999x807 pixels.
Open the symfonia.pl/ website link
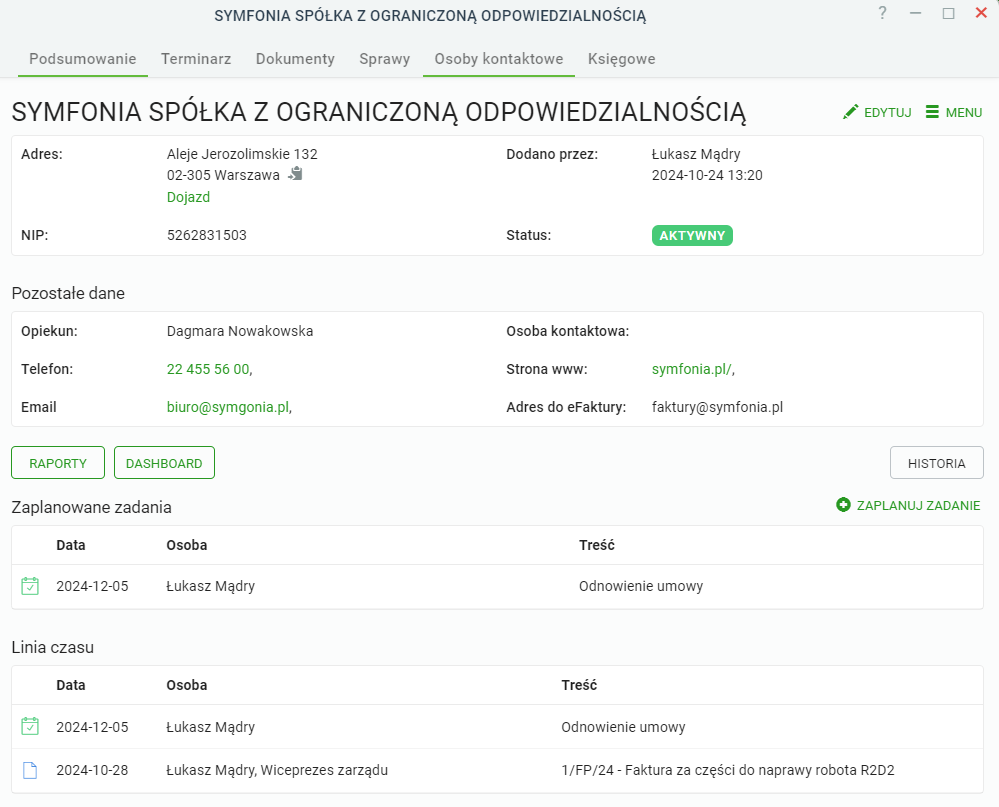(692, 369)
